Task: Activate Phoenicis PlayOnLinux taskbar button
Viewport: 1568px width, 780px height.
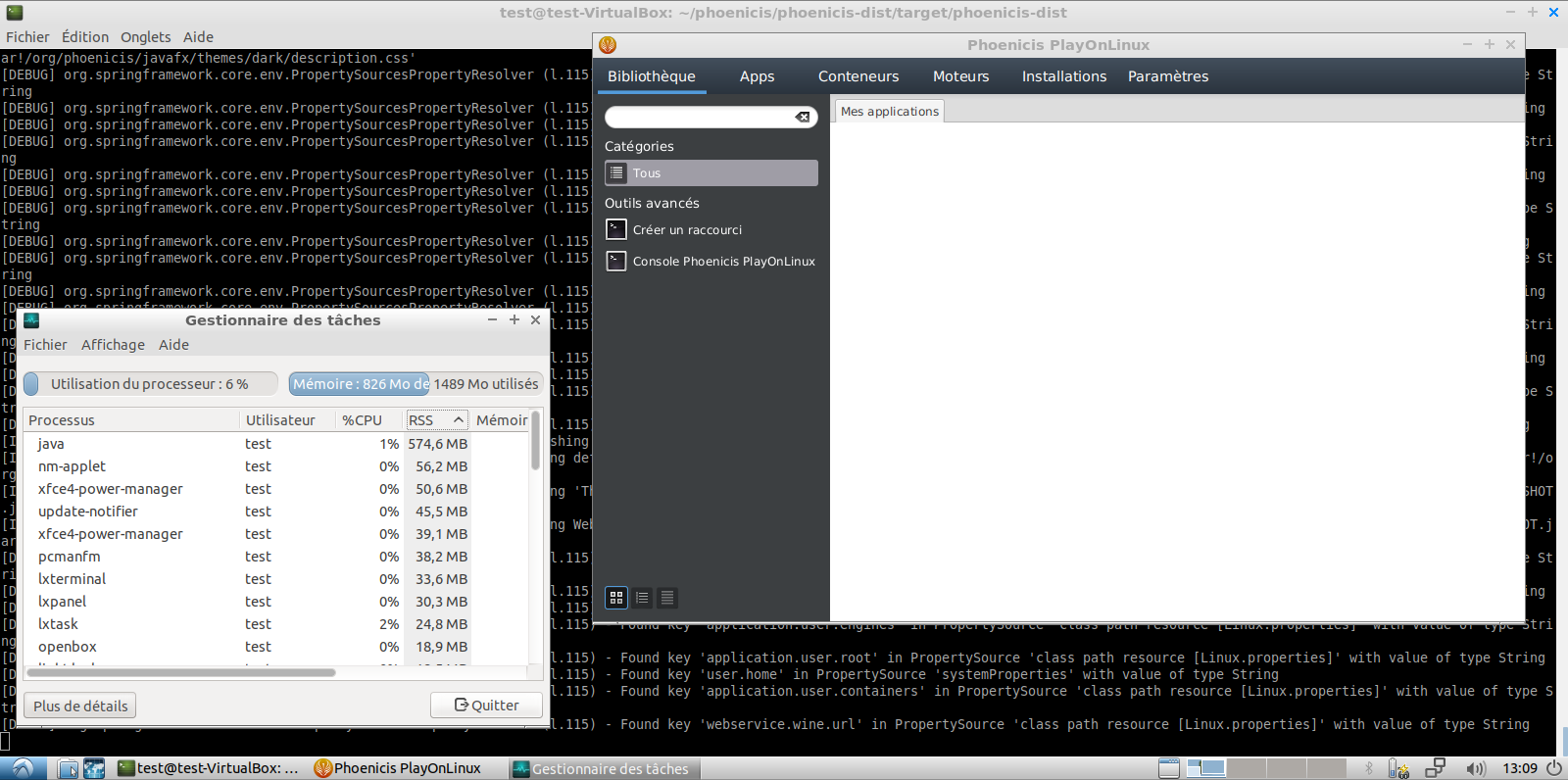Action: click(x=405, y=768)
